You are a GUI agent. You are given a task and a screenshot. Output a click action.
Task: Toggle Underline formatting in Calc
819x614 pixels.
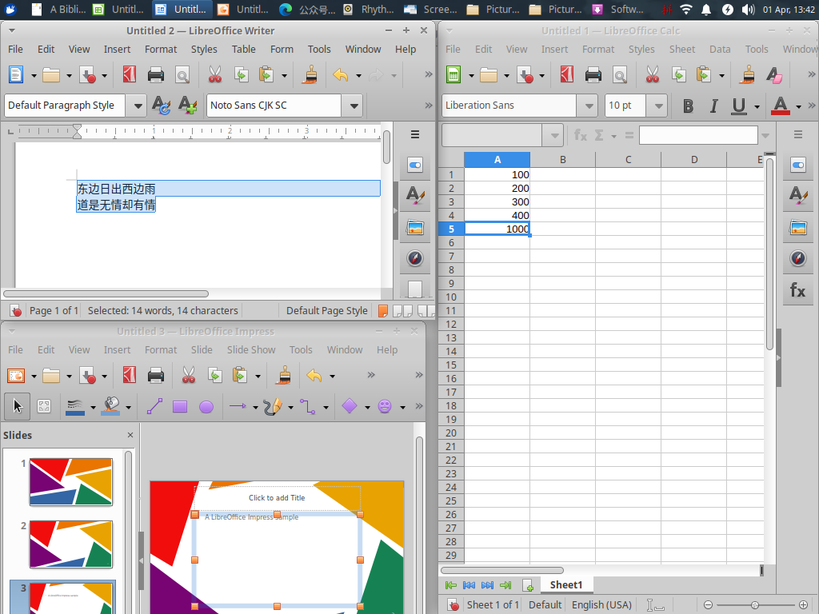click(739, 106)
